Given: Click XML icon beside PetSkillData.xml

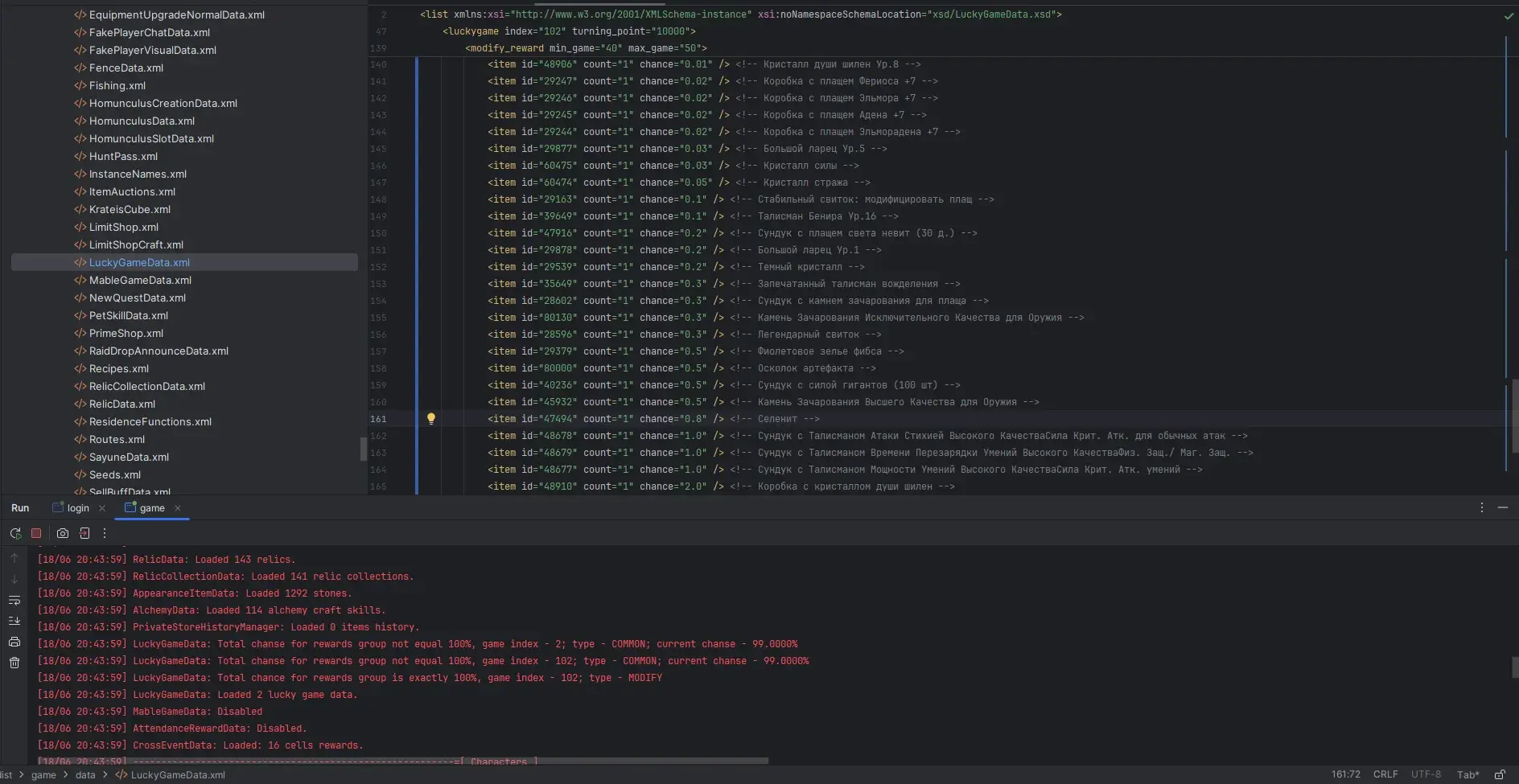Looking at the screenshot, I should (80, 315).
